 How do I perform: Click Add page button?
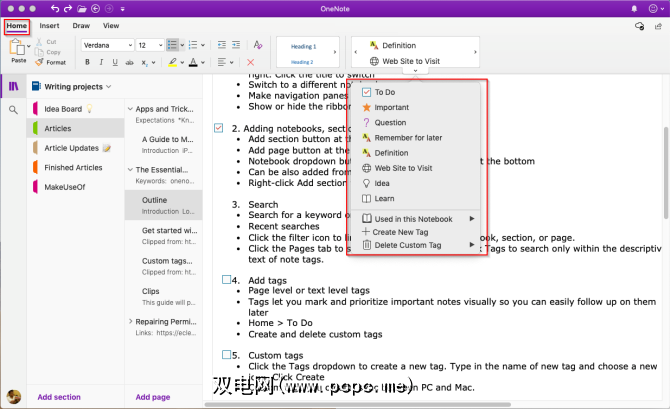(x=152, y=397)
